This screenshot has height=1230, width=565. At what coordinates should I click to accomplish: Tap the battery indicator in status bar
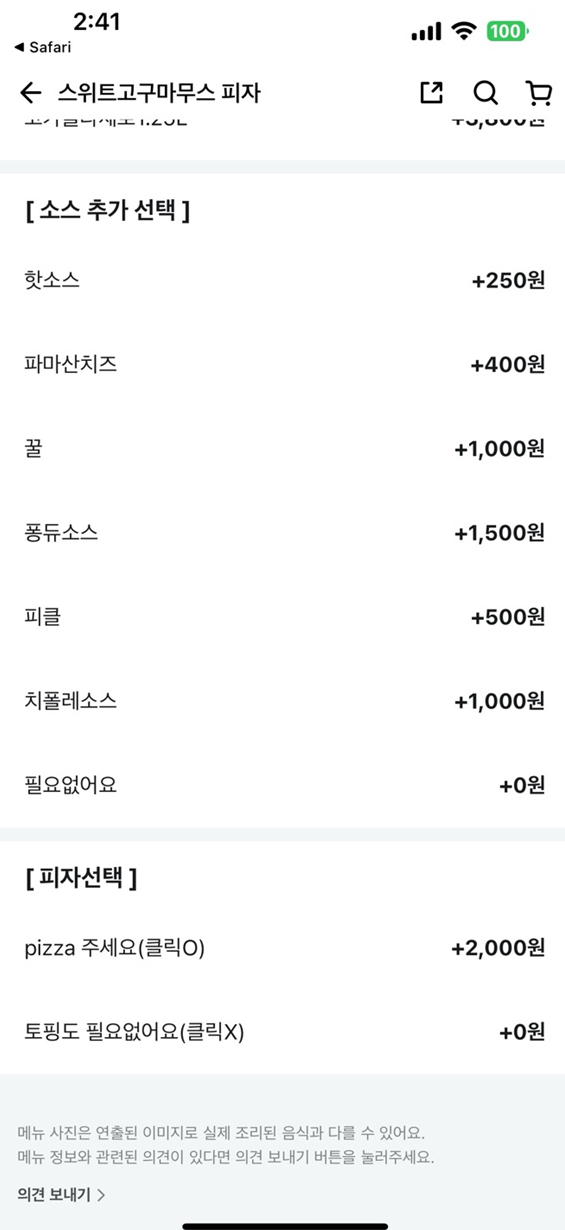pos(508,31)
